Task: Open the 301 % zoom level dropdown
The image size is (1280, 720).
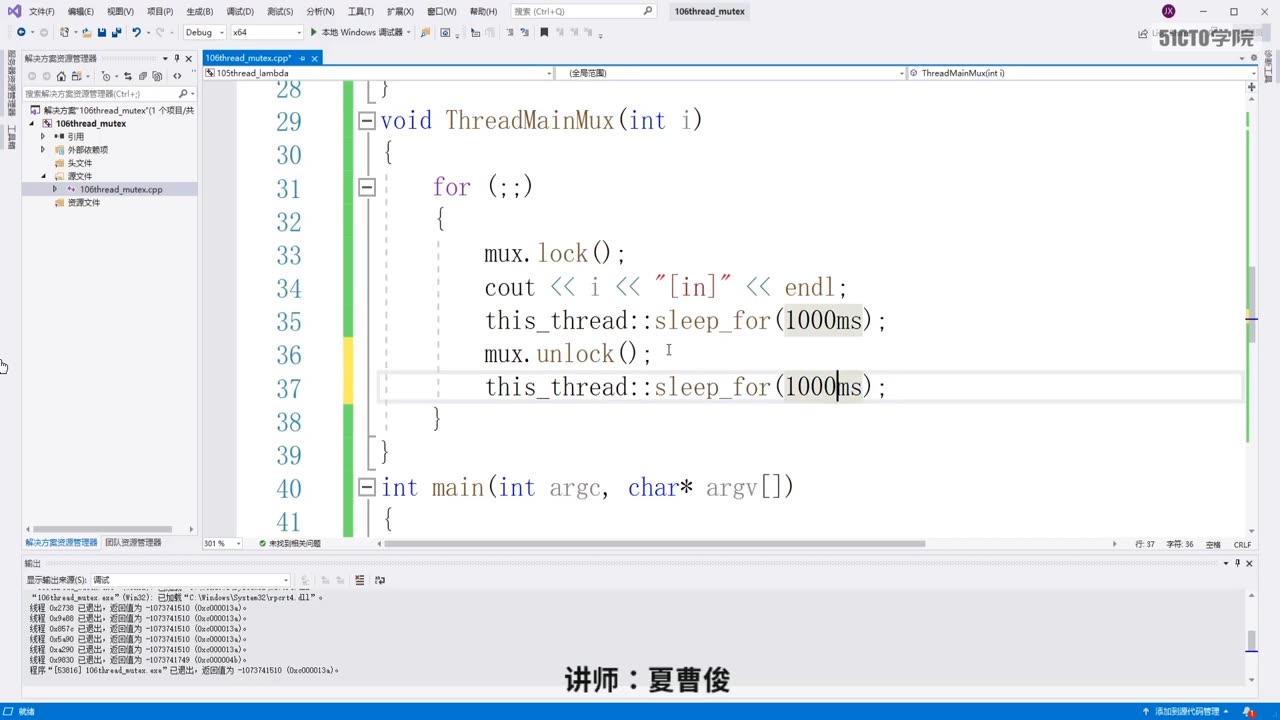Action: tap(222, 544)
